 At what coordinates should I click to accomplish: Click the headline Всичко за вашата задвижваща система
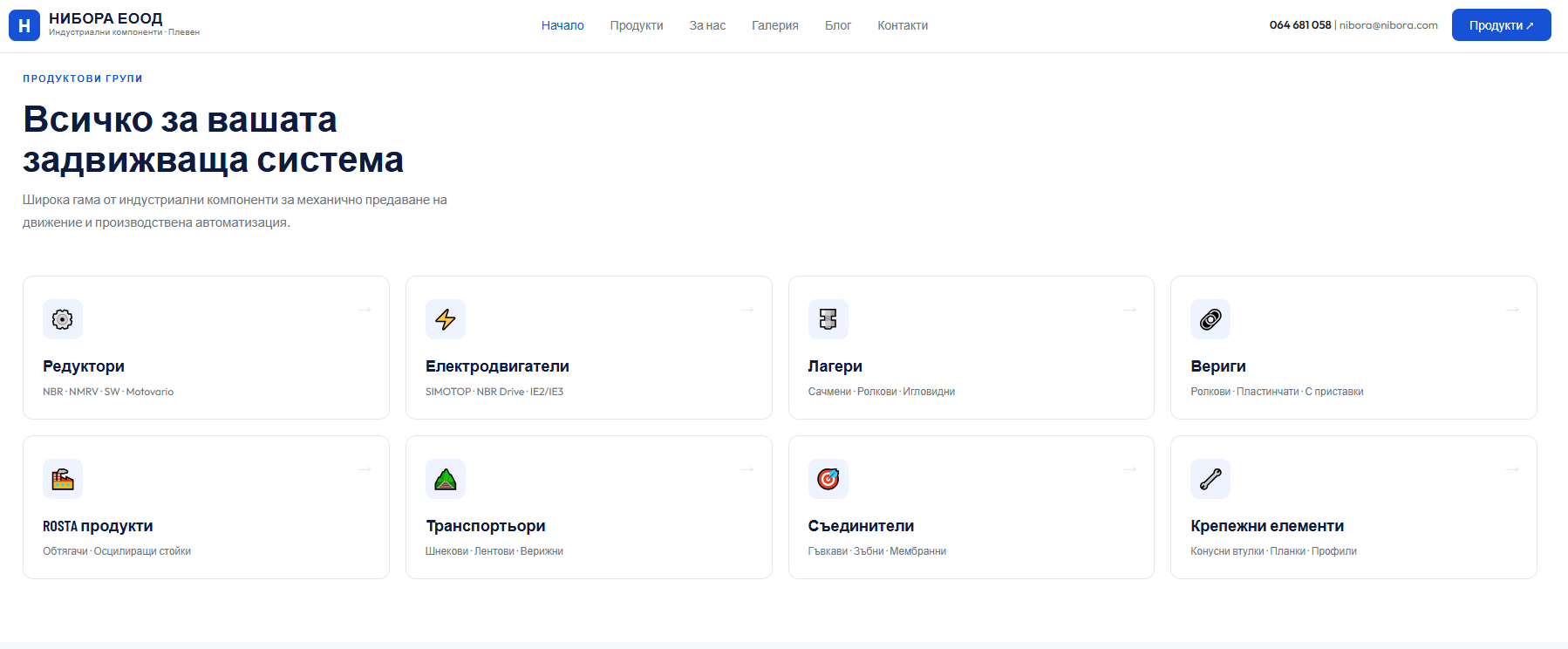(x=214, y=140)
